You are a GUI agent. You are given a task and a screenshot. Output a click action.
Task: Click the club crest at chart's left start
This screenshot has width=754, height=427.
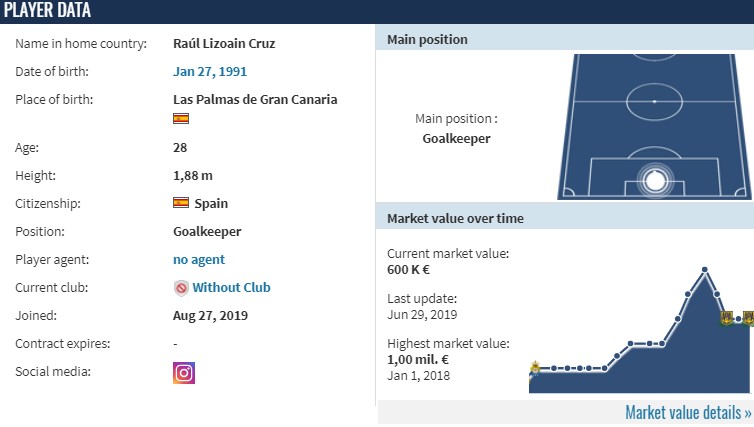(535, 366)
